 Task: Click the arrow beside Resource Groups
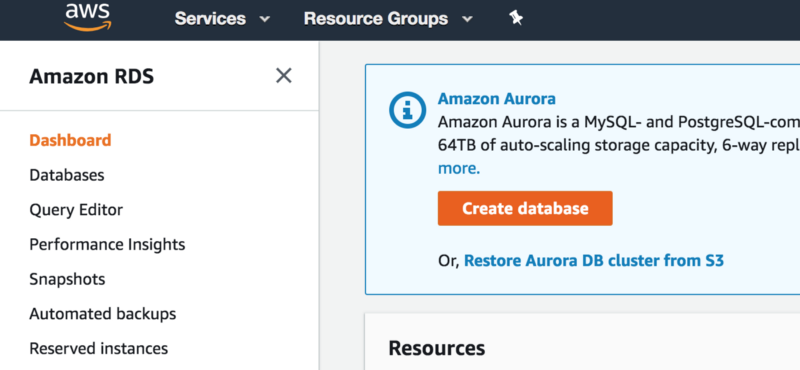click(x=467, y=19)
